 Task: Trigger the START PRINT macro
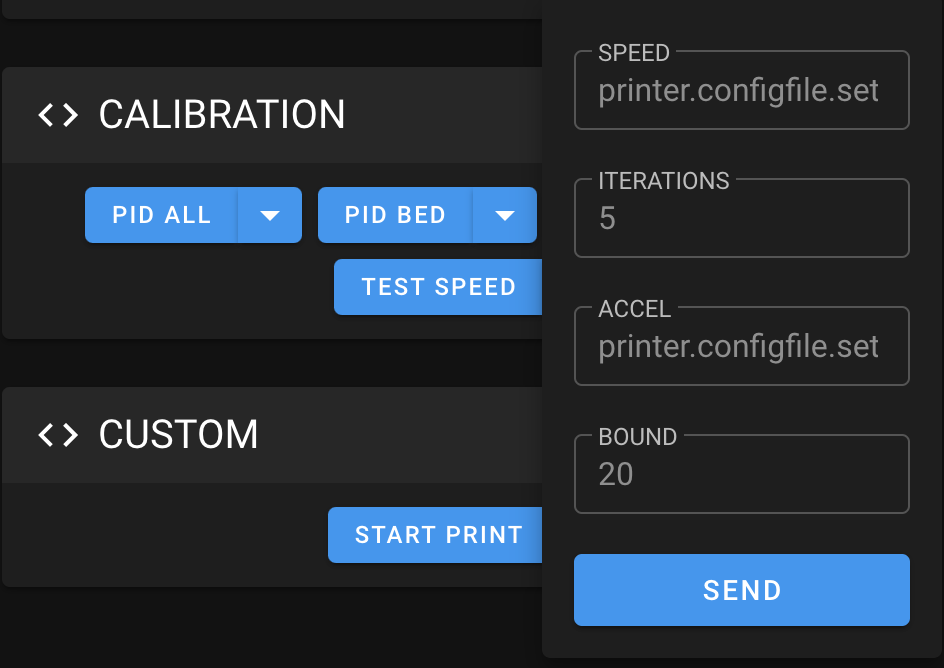[x=438, y=535]
